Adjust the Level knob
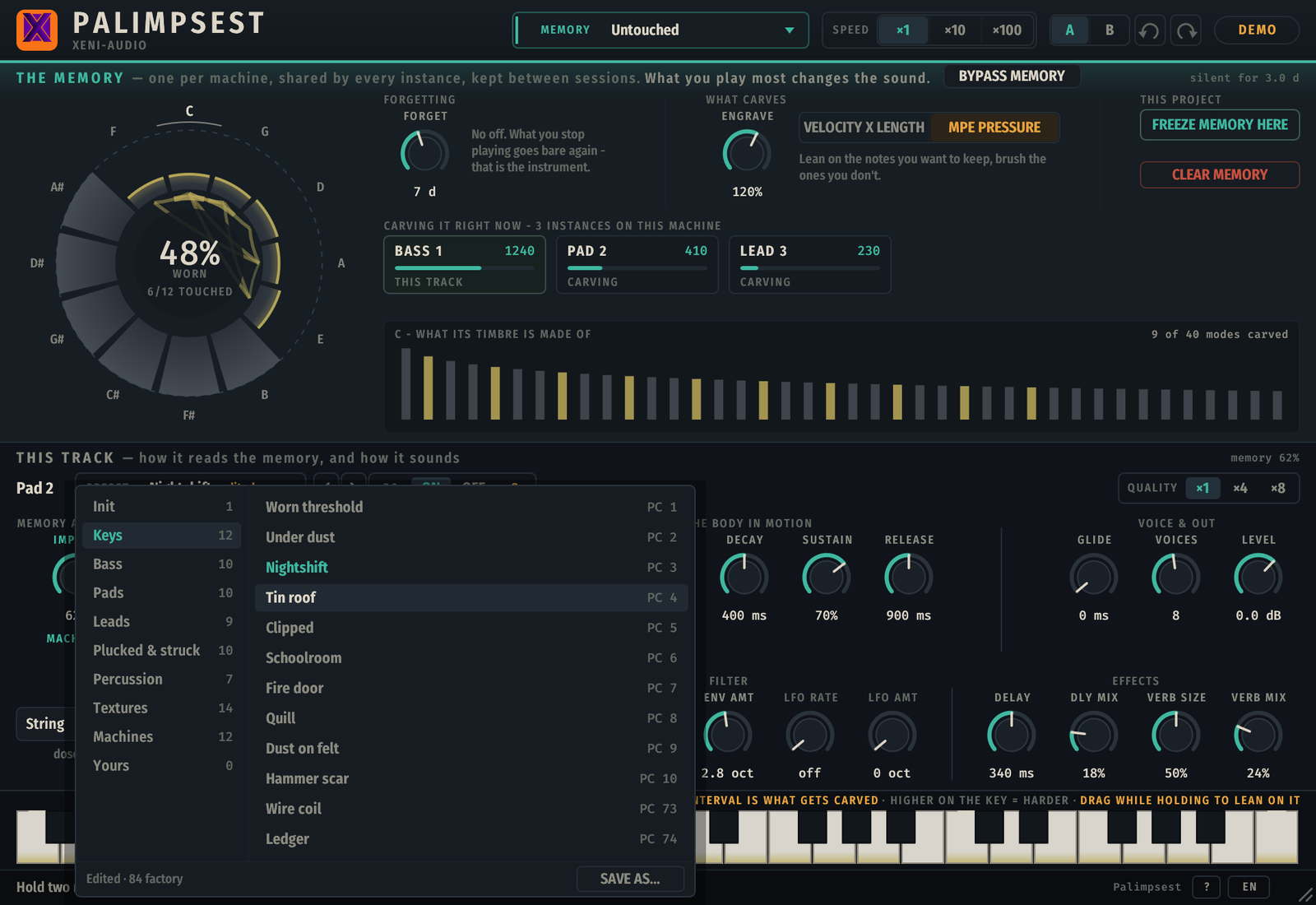 pos(1258,576)
